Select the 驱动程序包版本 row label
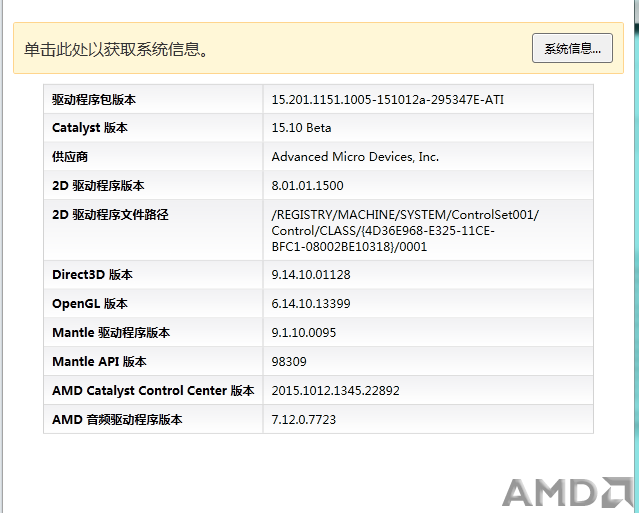 pos(94,99)
